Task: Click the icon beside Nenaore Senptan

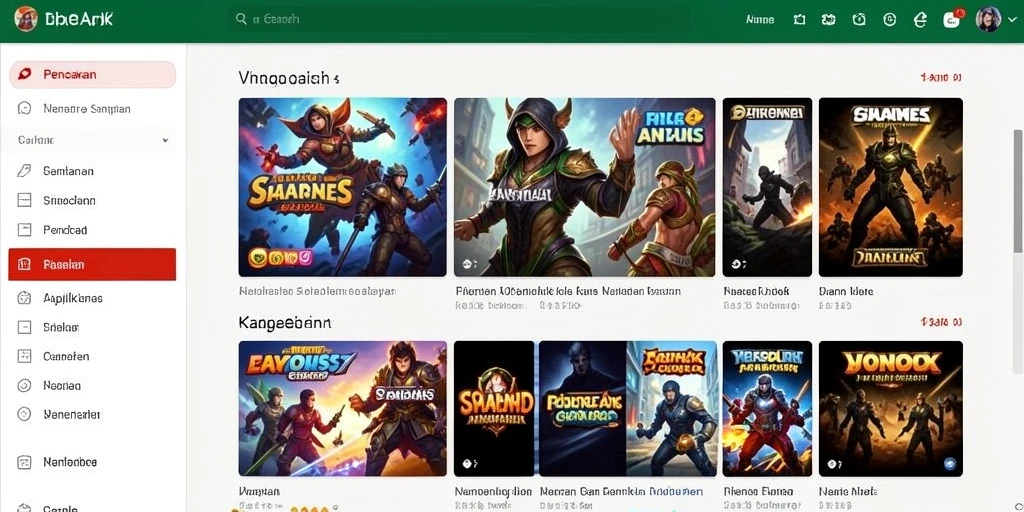Action: 24,108
